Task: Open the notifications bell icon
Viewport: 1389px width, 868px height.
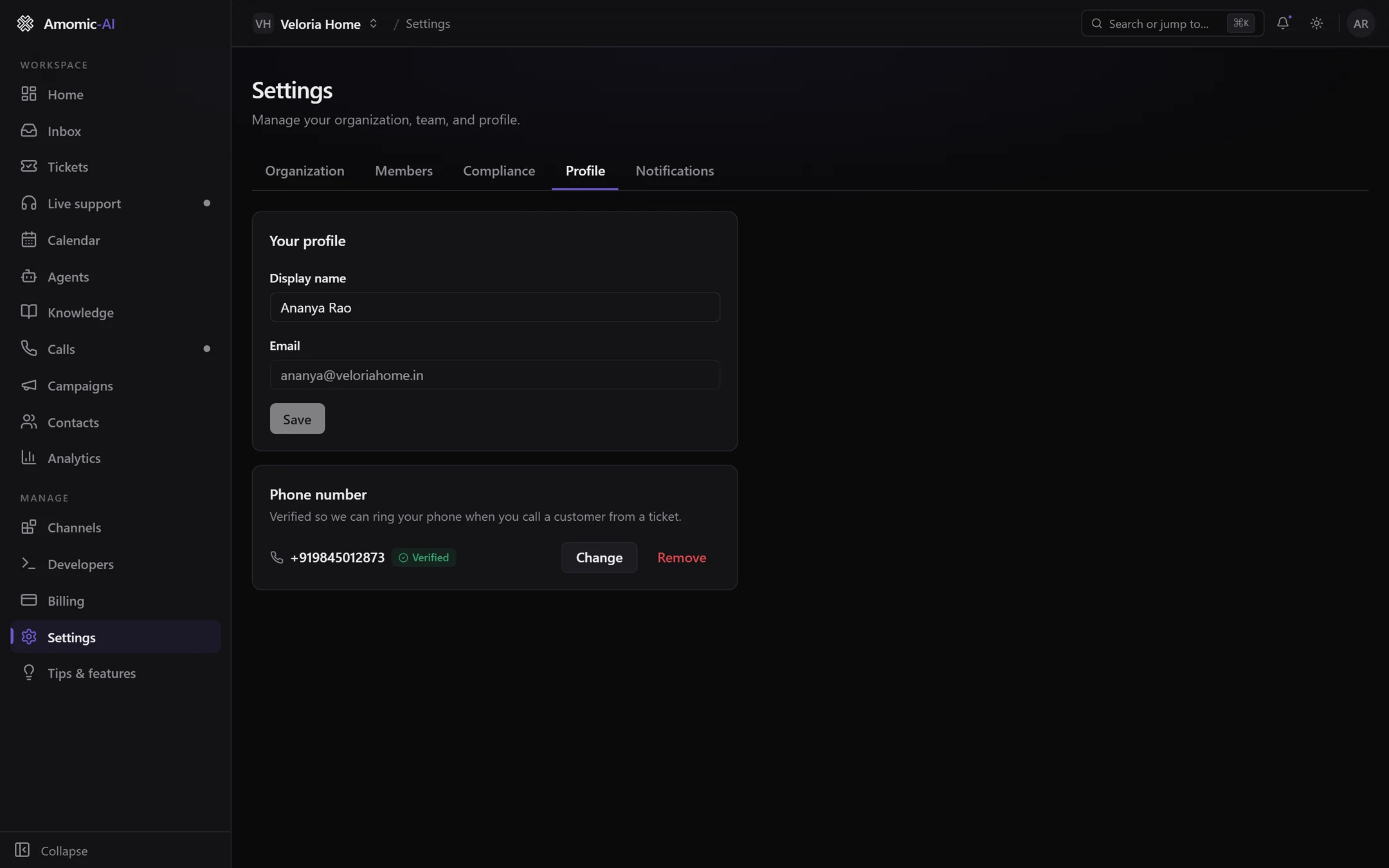Action: tap(1283, 23)
